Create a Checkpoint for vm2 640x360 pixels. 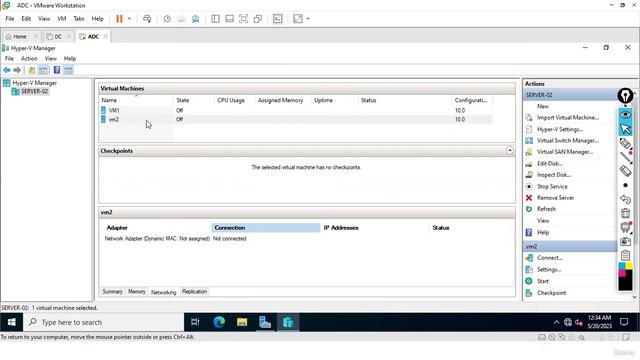(551, 293)
